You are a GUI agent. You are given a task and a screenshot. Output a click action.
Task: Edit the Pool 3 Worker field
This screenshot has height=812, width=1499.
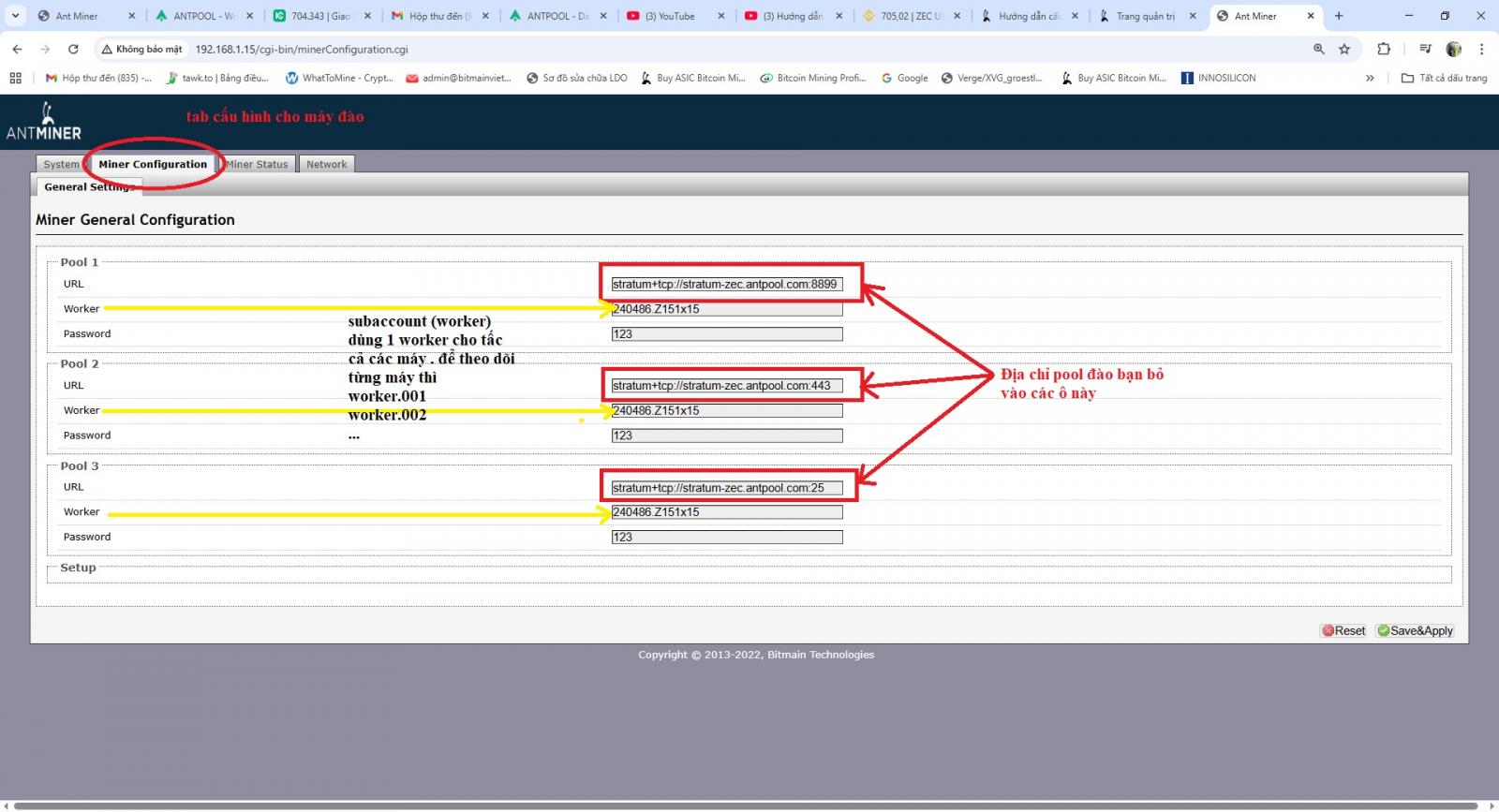coord(727,512)
